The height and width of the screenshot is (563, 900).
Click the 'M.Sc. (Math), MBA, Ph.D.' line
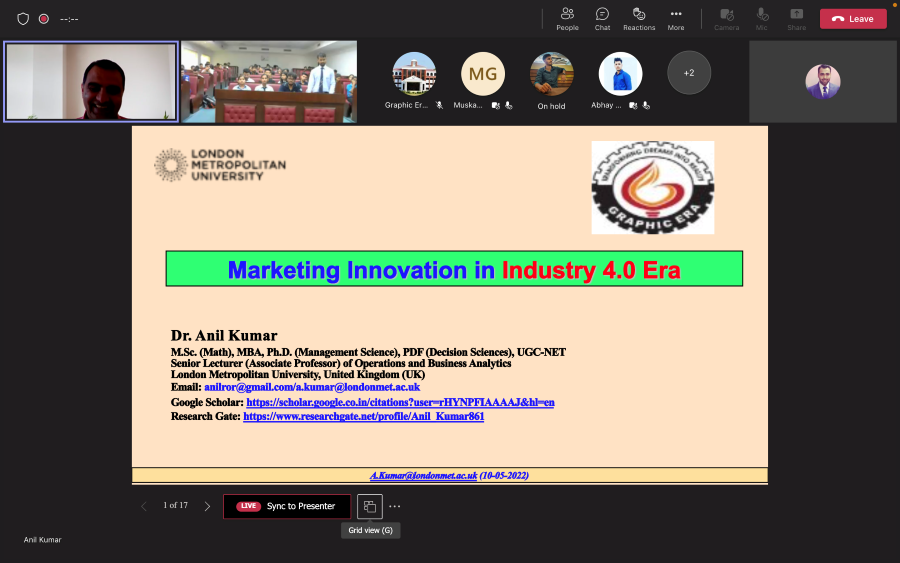tap(368, 352)
